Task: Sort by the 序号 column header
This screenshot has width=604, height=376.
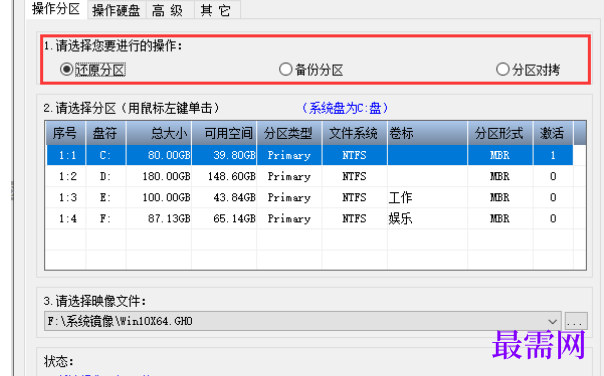Action: pos(65,133)
